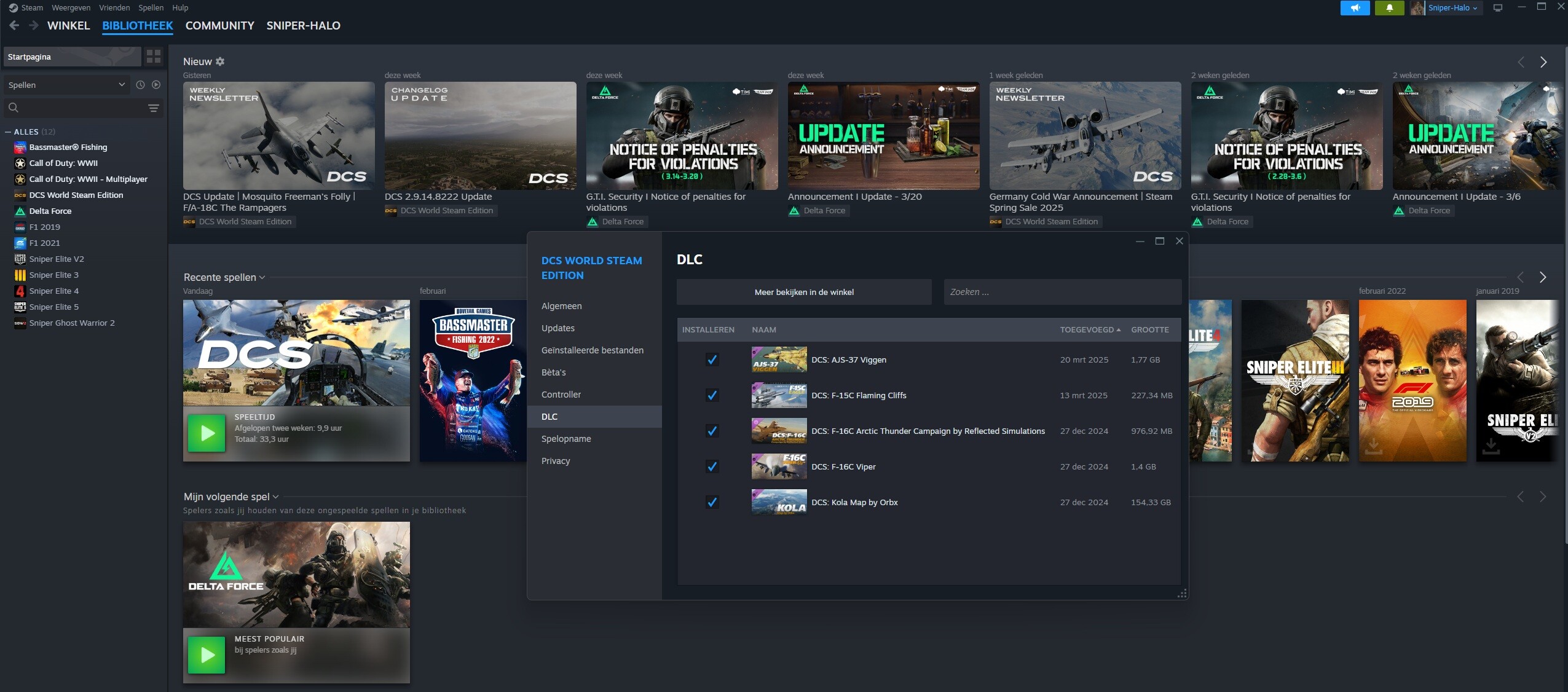Toggle the DCS: F-16C Viper install checkbox

(712, 466)
